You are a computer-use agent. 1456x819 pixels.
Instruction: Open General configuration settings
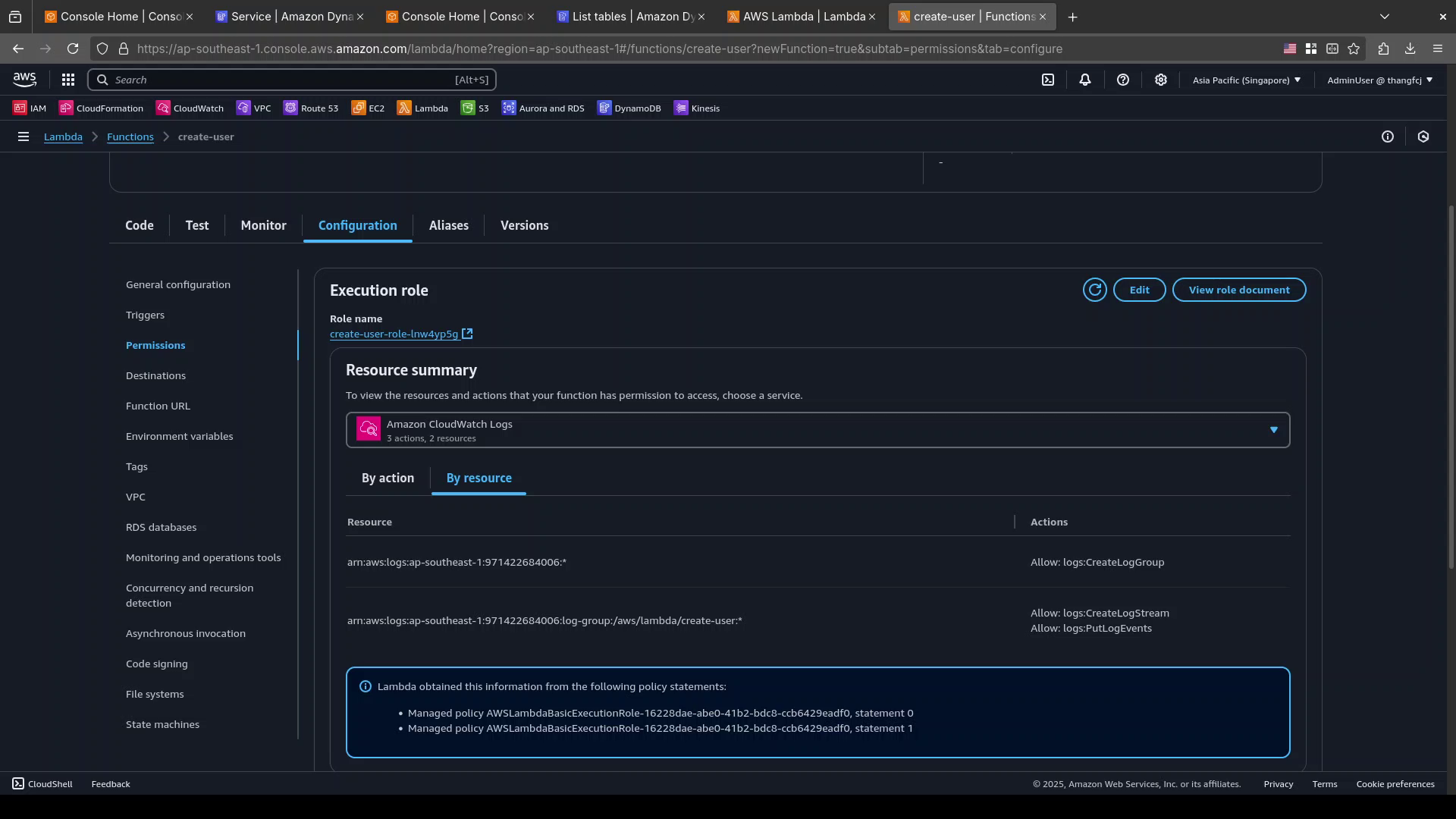coord(178,285)
